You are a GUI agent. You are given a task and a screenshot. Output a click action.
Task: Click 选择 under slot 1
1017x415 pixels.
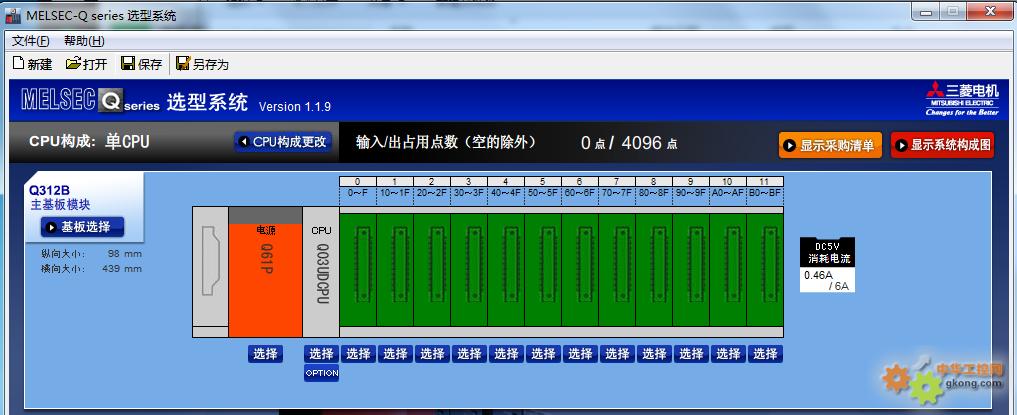[x=395, y=353]
